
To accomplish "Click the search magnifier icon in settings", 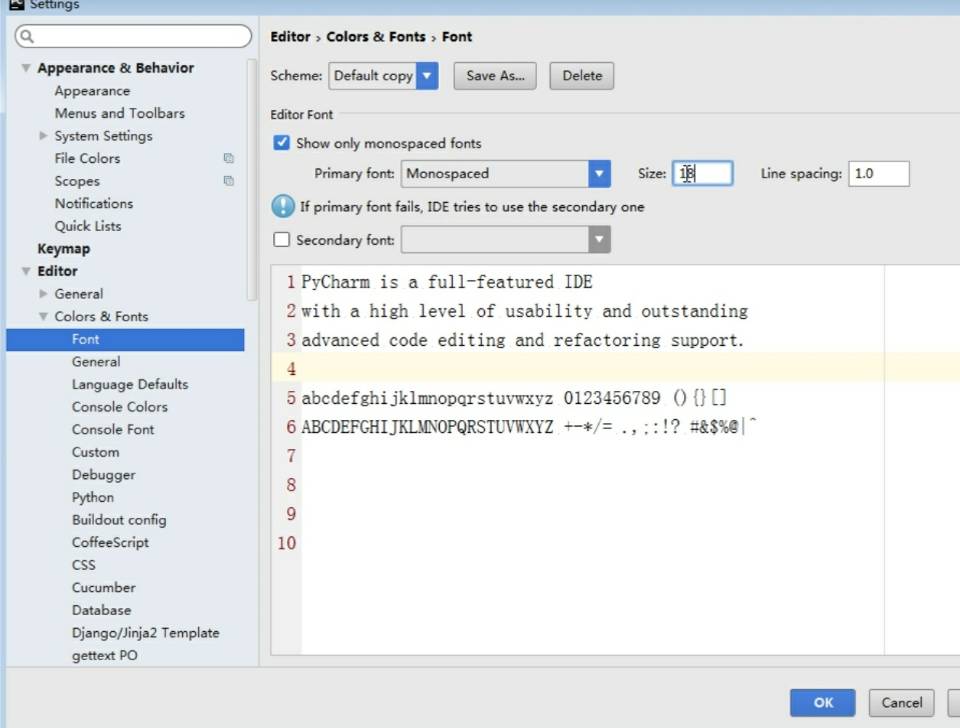I will (26, 36).
